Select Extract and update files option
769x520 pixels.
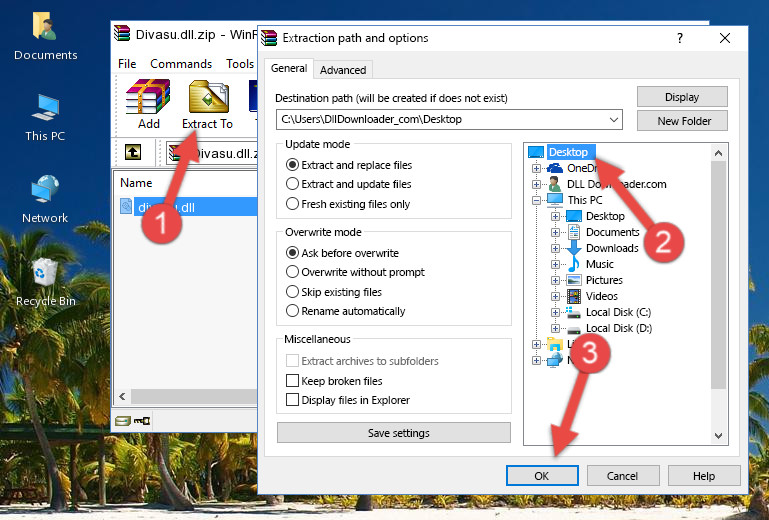292,184
